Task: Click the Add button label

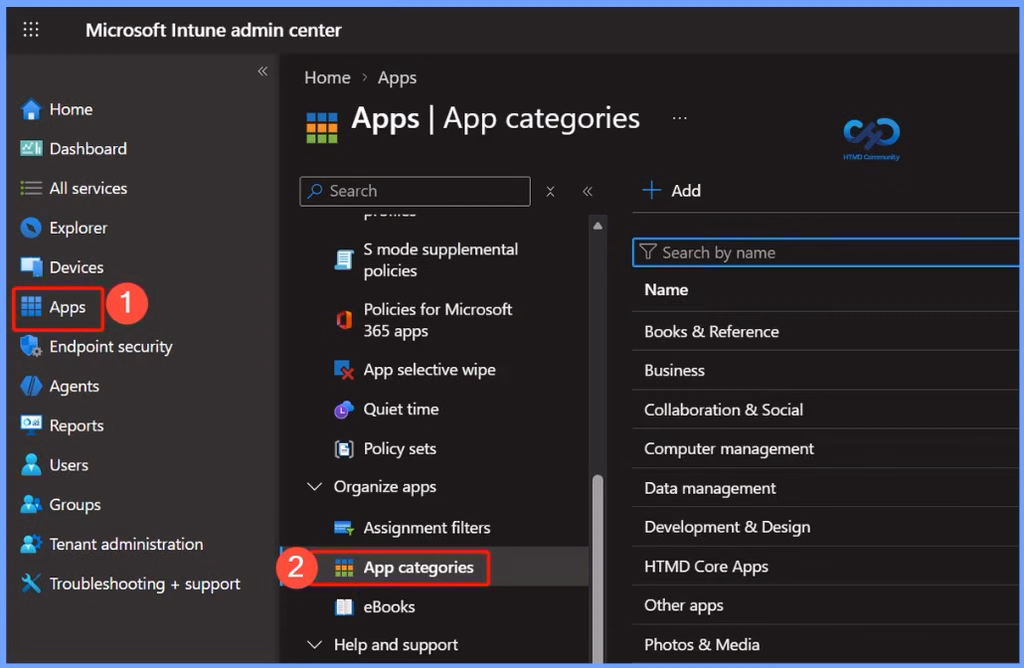Action: [x=686, y=191]
